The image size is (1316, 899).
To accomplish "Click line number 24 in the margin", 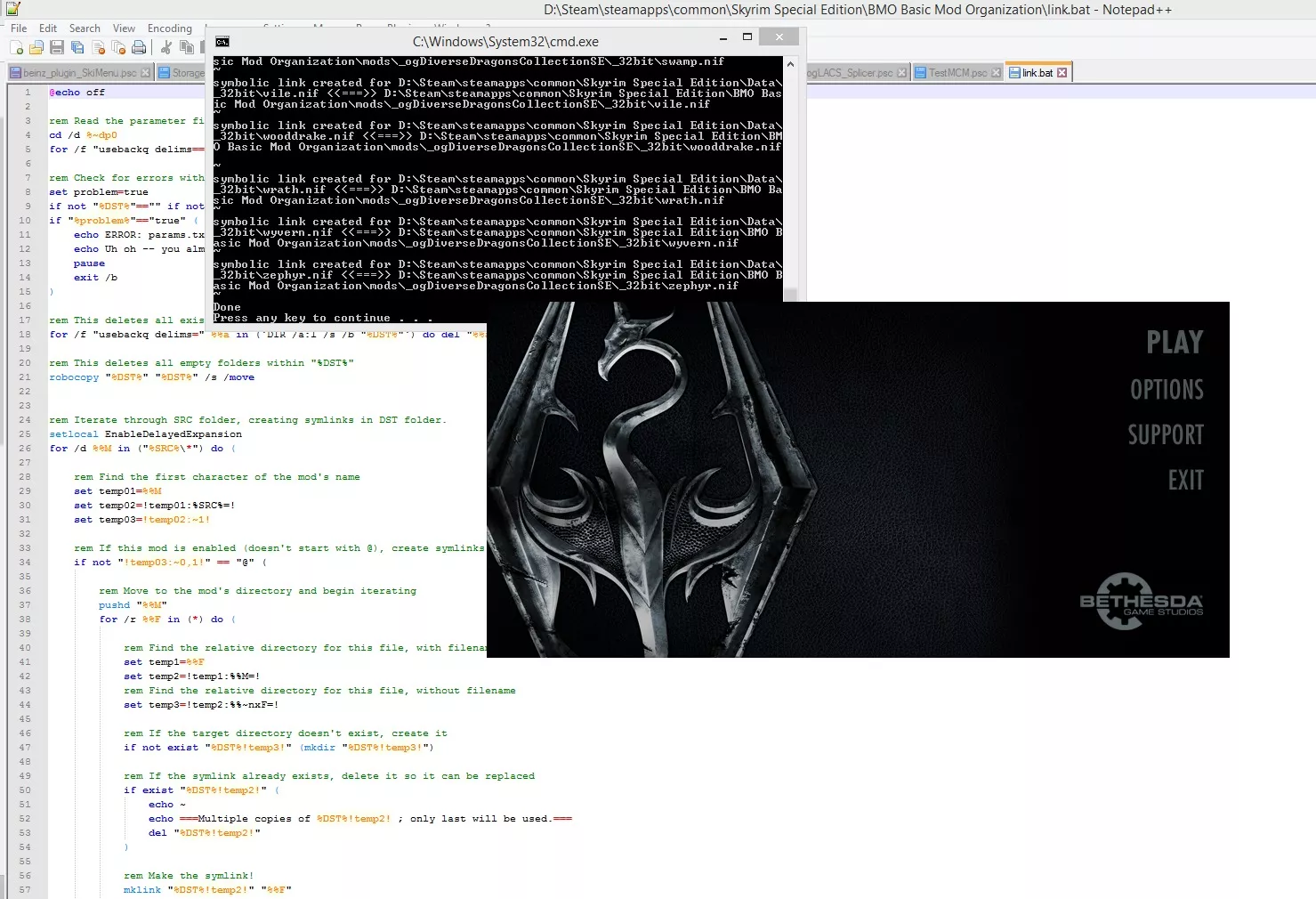I will [x=25, y=420].
